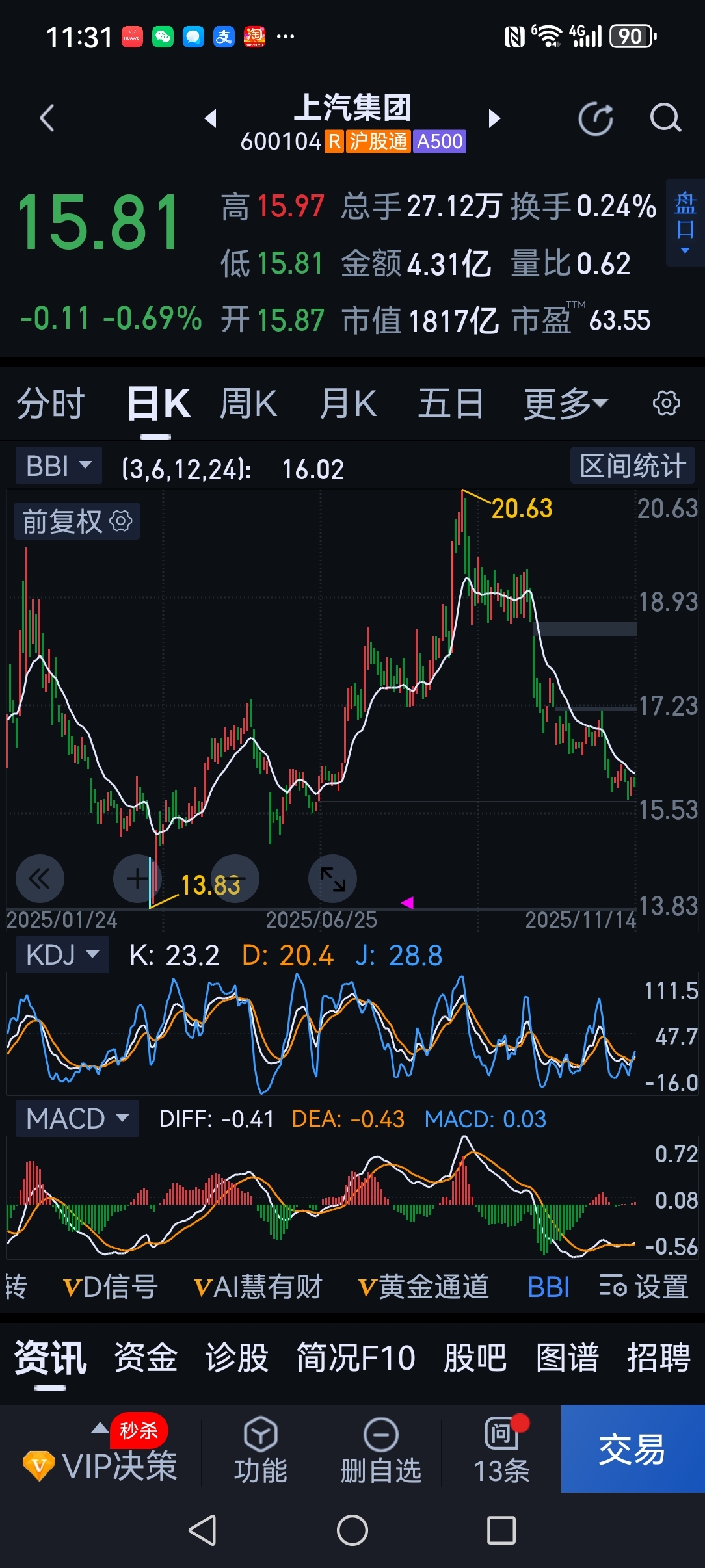Select the AI慧有财 indicator
Screen dimensions: 705x1568
(x=258, y=1287)
